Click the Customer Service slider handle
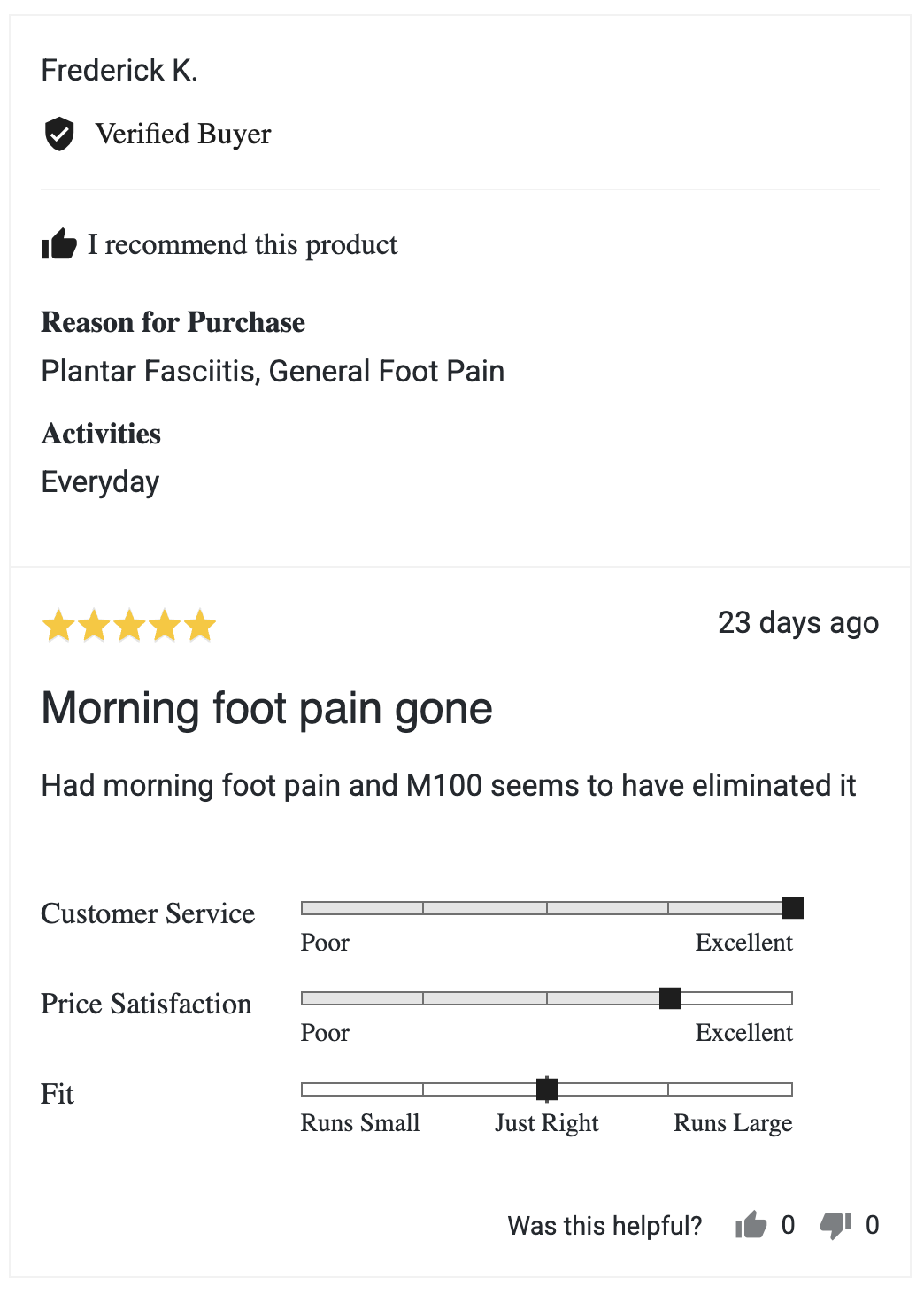Image resolution: width=924 pixels, height=1294 pixels. pyautogui.click(x=793, y=908)
